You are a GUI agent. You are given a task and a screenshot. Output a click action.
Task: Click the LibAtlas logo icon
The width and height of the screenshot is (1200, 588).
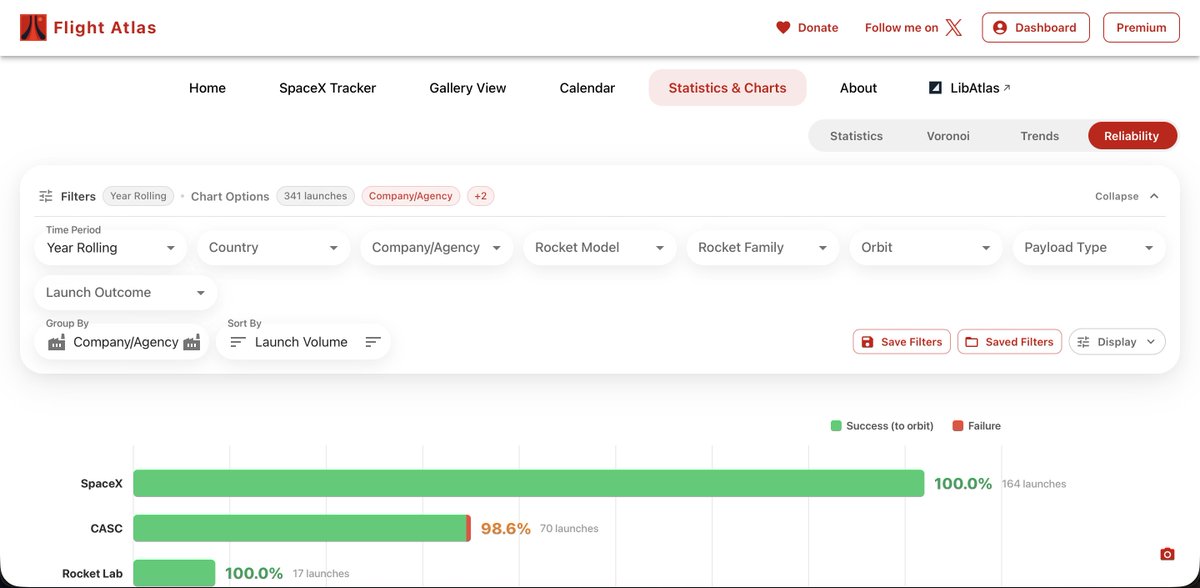[x=935, y=88]
